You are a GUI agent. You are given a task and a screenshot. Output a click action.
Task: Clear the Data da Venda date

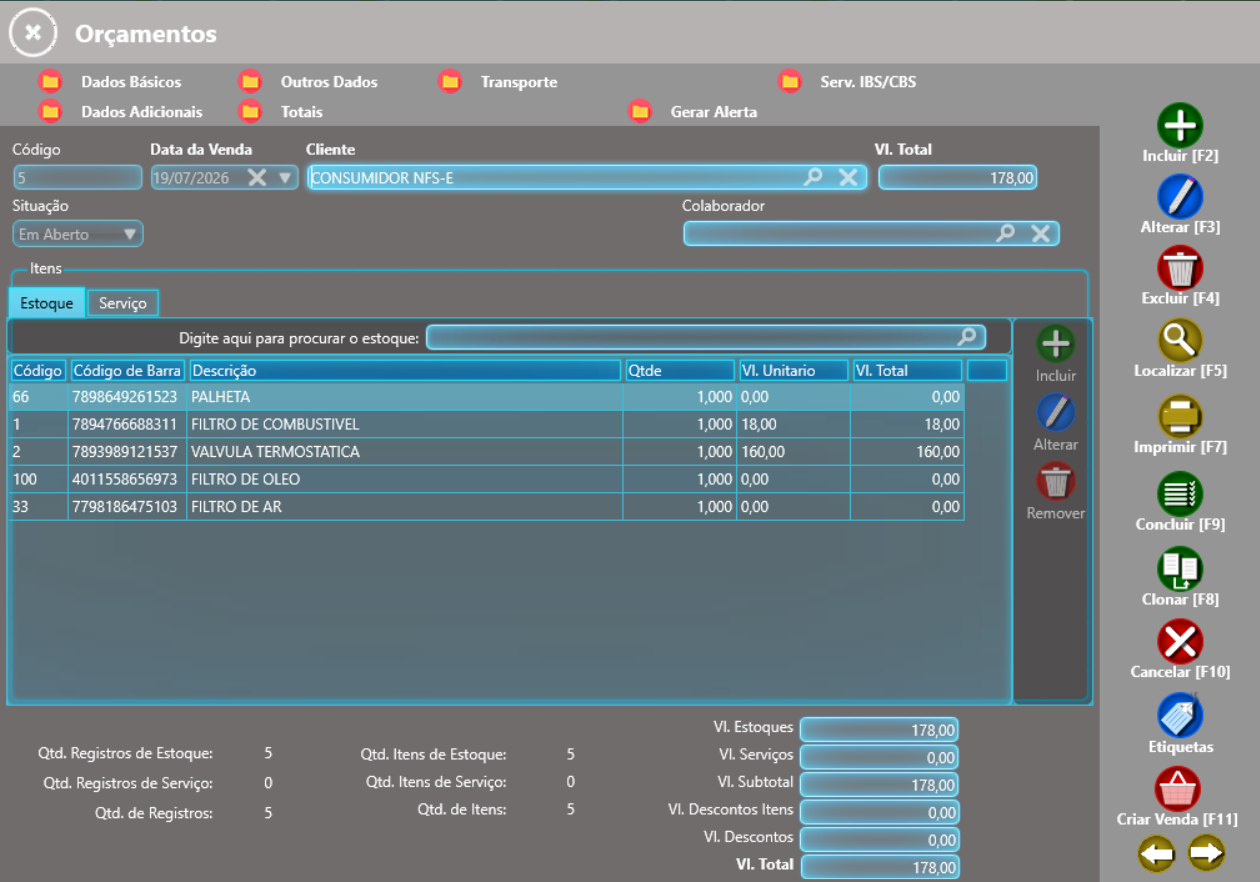(x=257, y=178)
